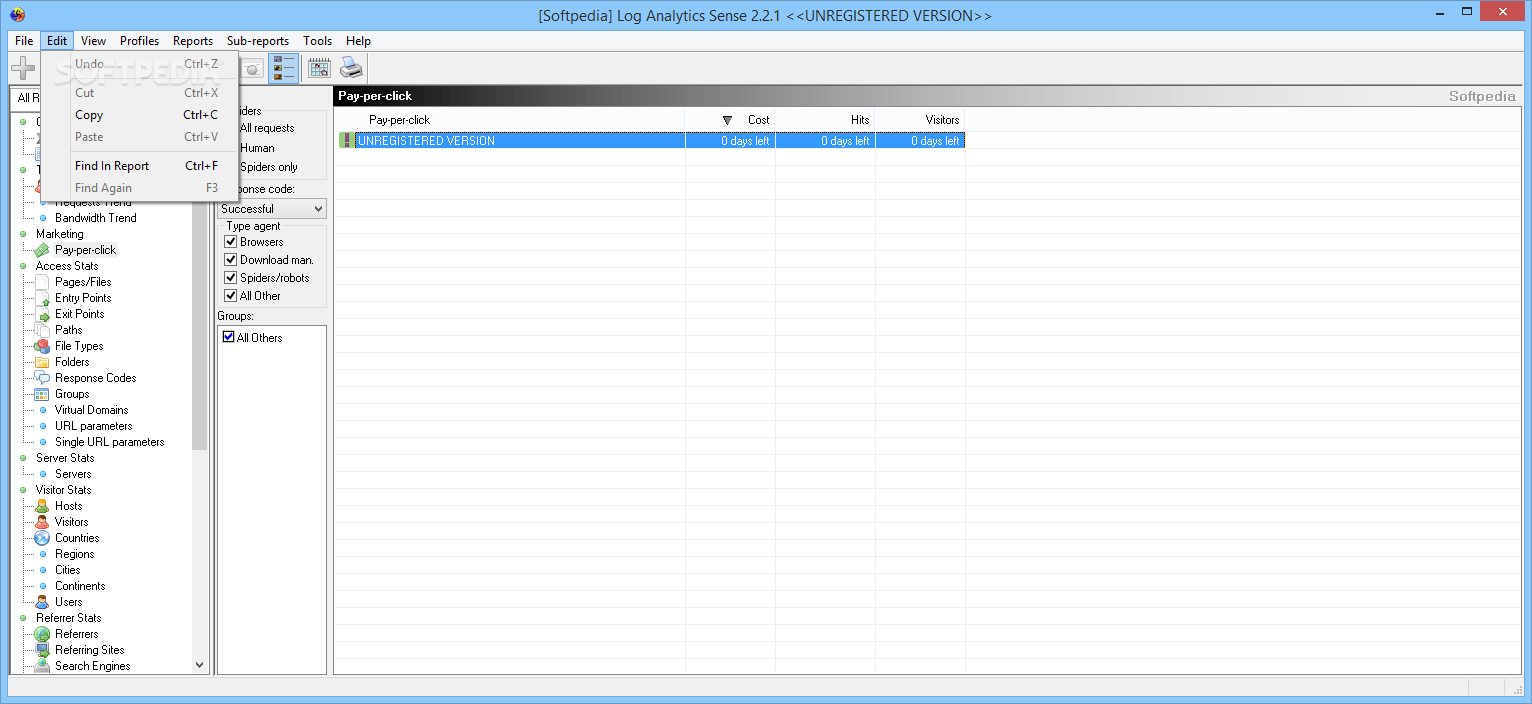The image size is (1532, 704).
Task: Click the Folders yellow folder icon
Action: 42,362
